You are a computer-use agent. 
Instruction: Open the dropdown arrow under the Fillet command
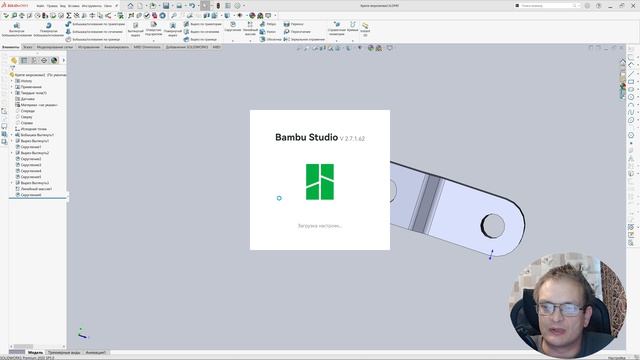pyautogui.click(x=233, y=40)
